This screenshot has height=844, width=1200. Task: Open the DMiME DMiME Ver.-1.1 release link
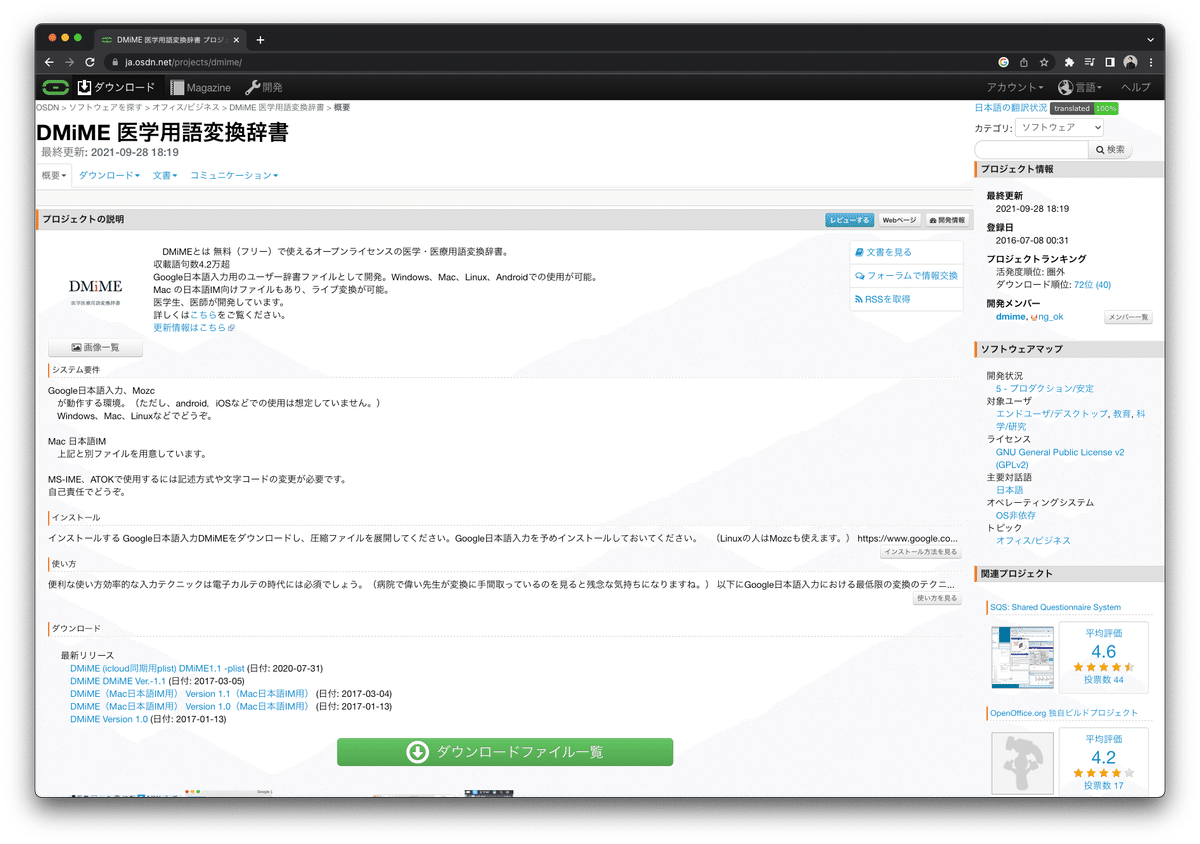[x=118, y=681]
